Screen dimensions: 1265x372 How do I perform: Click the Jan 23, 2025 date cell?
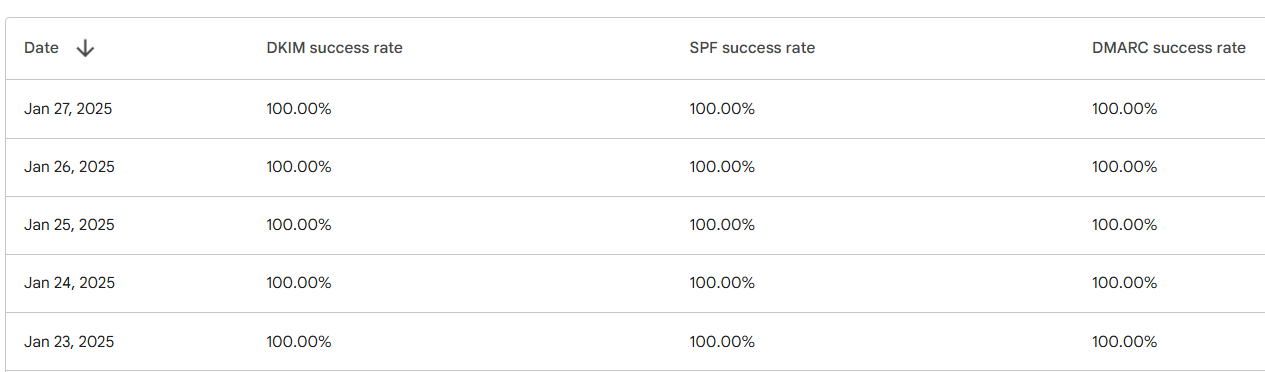pyautogui.click(x=69, y=342)
